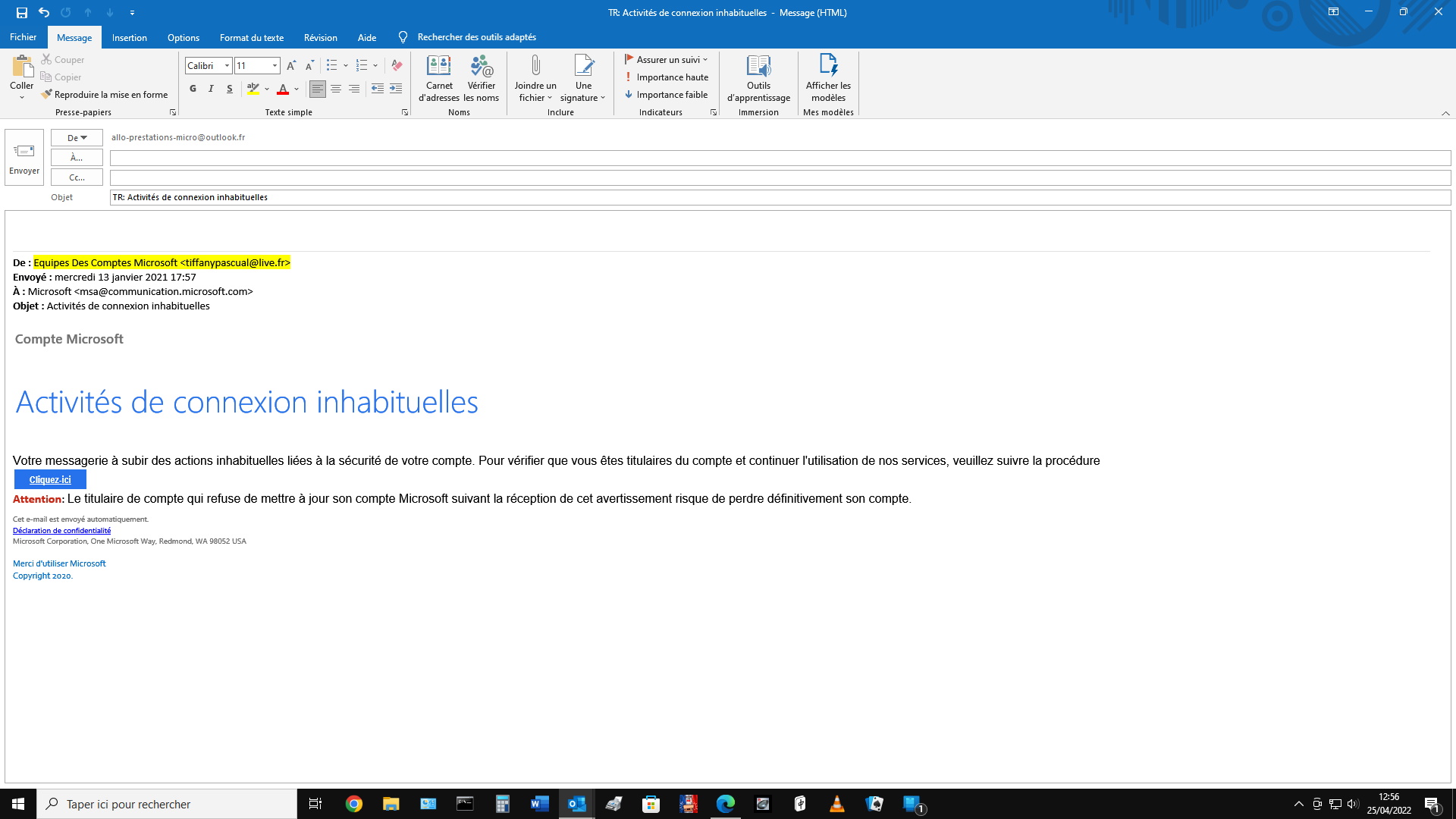Switch to the Révision tab
Viewport: 1456px width, 819px height.
tap(321, 37)
